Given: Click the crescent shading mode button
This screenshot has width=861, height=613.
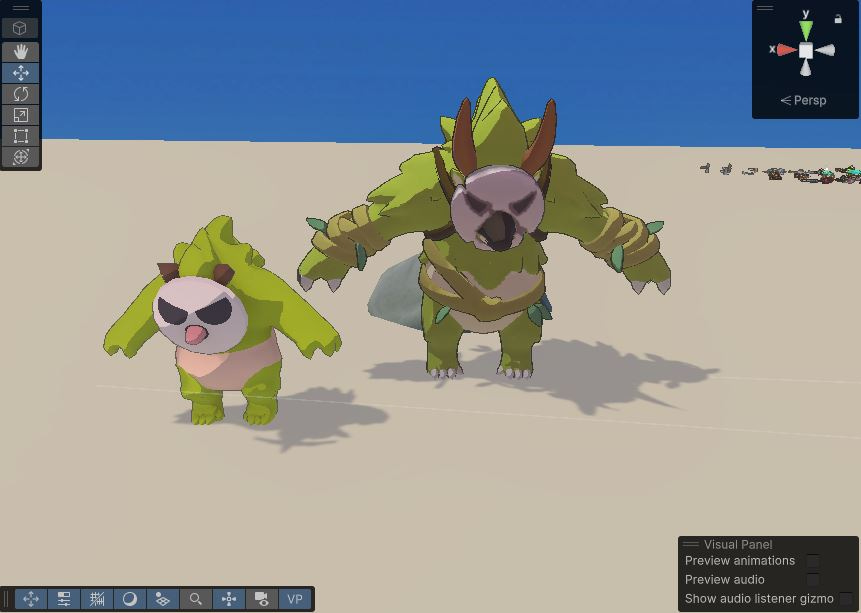Looking at the screenshot, I should [x=130, y=599].
